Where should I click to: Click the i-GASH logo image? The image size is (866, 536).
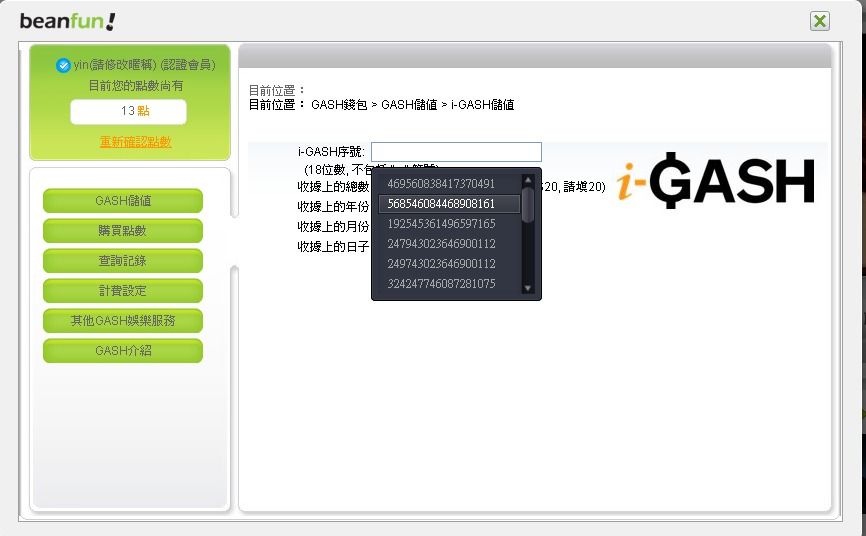click(714, 181)
